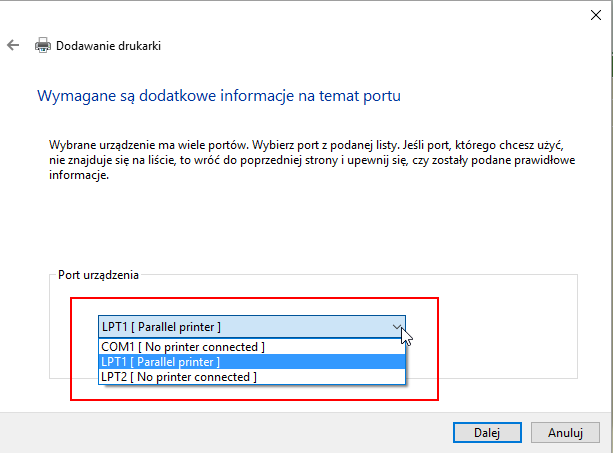Click the Dodawanie drukarki title text
This screenshot has width=613, height=453.
click(x=108, y=46)
